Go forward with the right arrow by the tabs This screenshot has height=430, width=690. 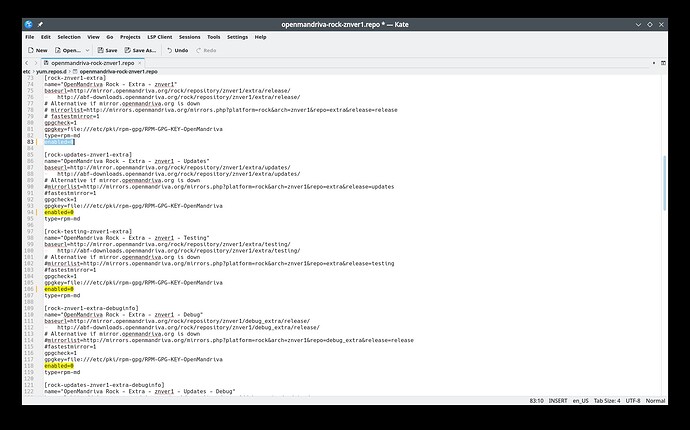pos(36,63)
